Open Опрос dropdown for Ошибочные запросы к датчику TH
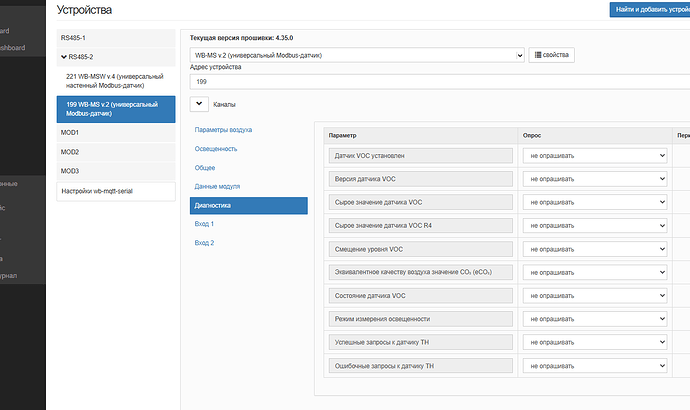 point(597,366)
